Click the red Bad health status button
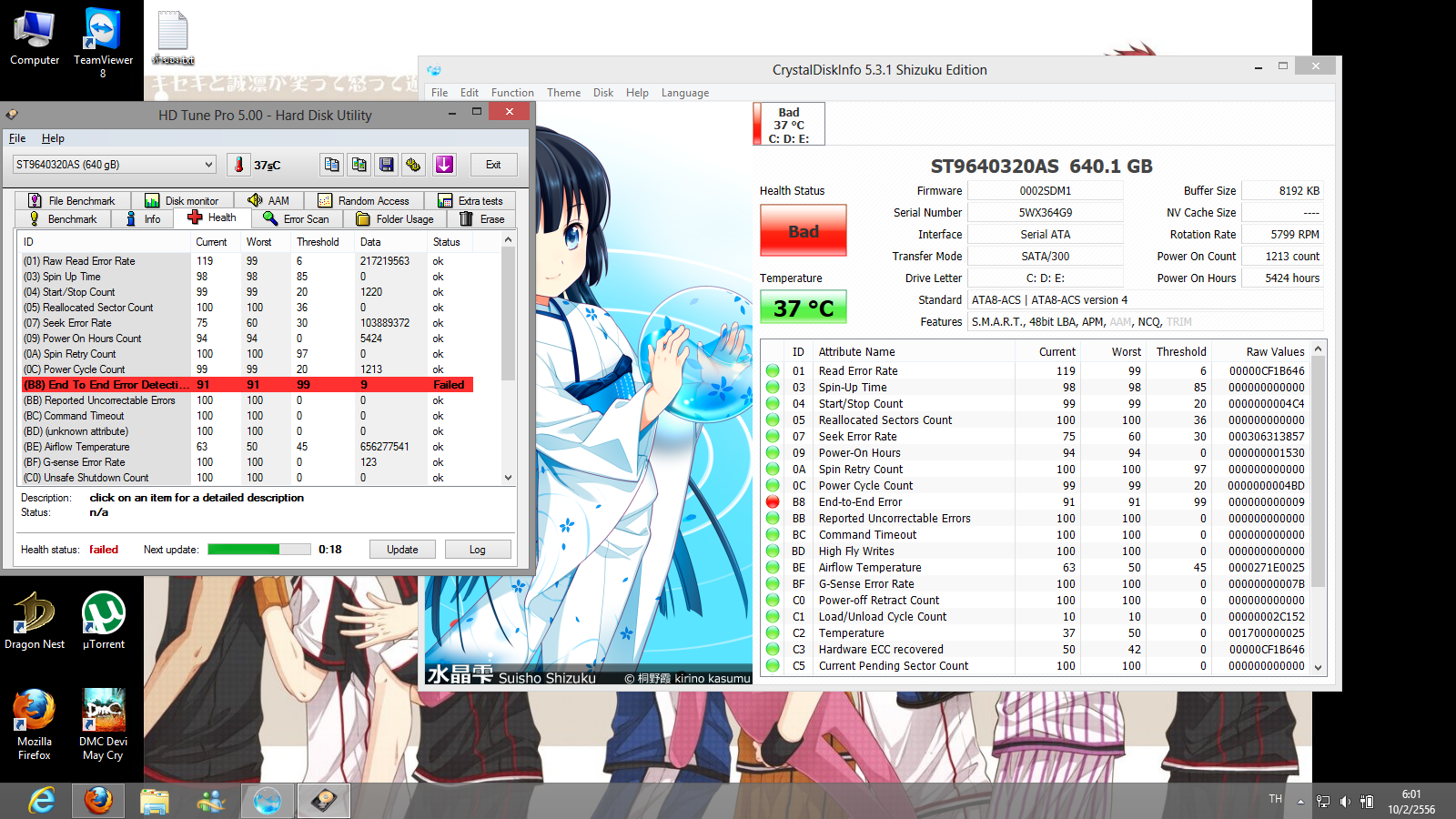Screen dimensions: 1456x819 point(804,231)
